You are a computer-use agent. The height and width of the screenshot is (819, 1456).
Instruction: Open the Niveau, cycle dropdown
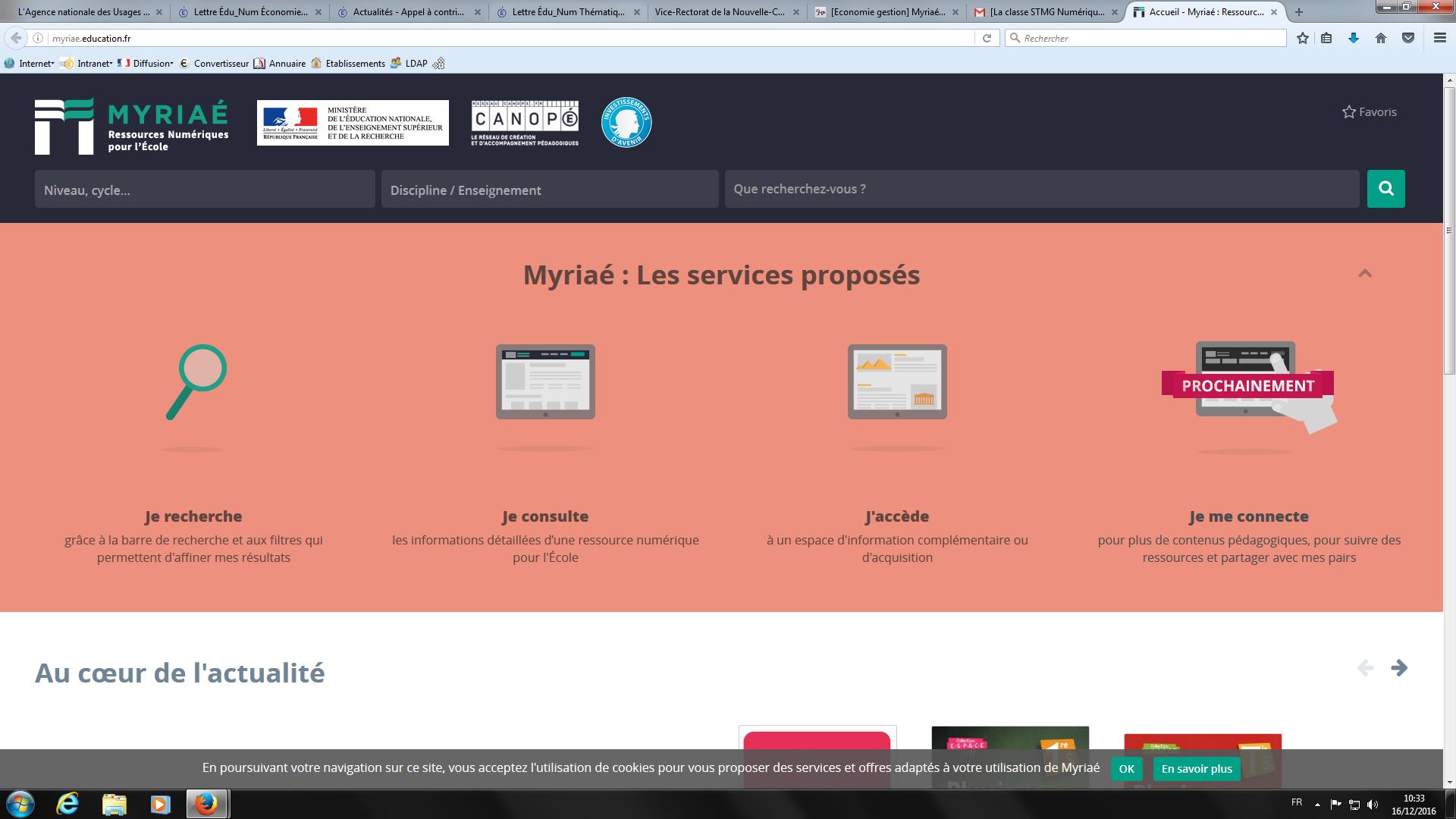click(x=205, y=190)
